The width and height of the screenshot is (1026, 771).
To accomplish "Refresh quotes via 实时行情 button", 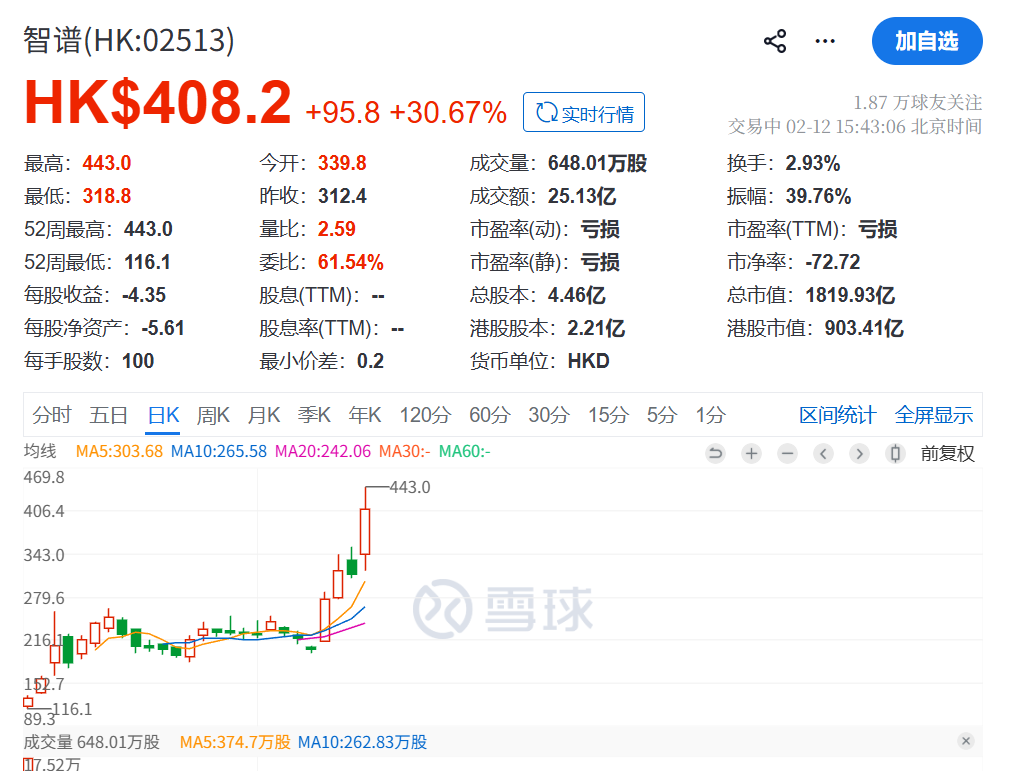I will [584, 112].
